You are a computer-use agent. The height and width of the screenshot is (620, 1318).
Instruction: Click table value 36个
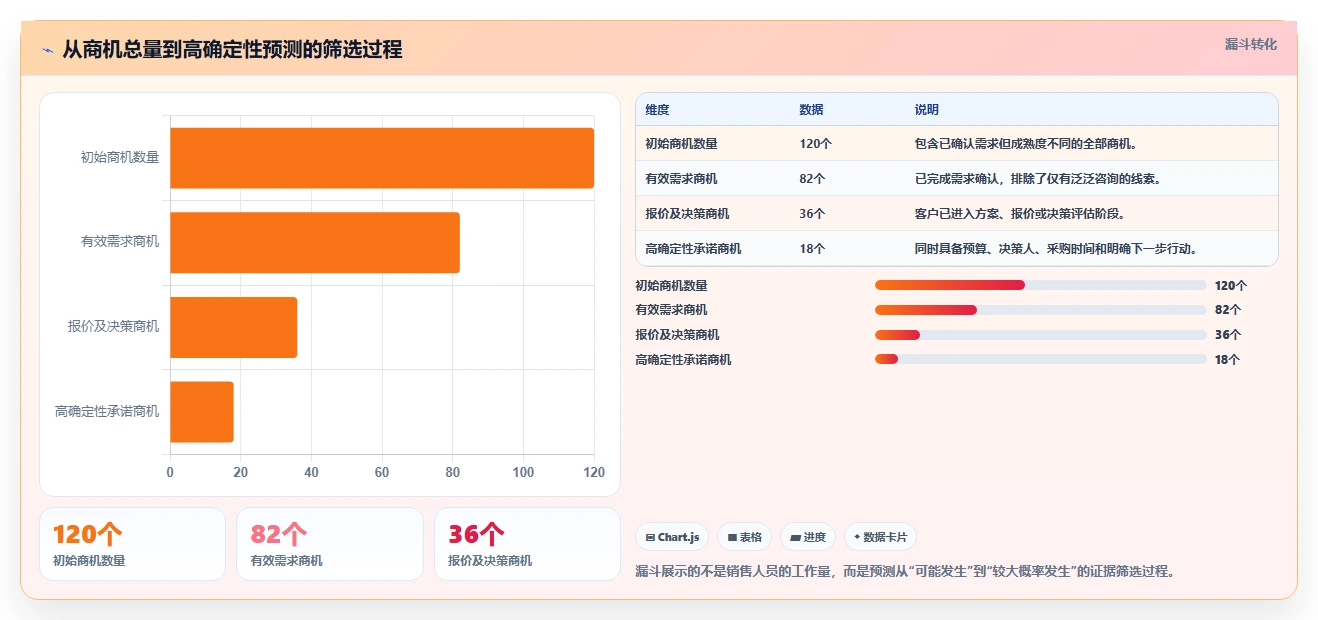[x=812, y=214]
